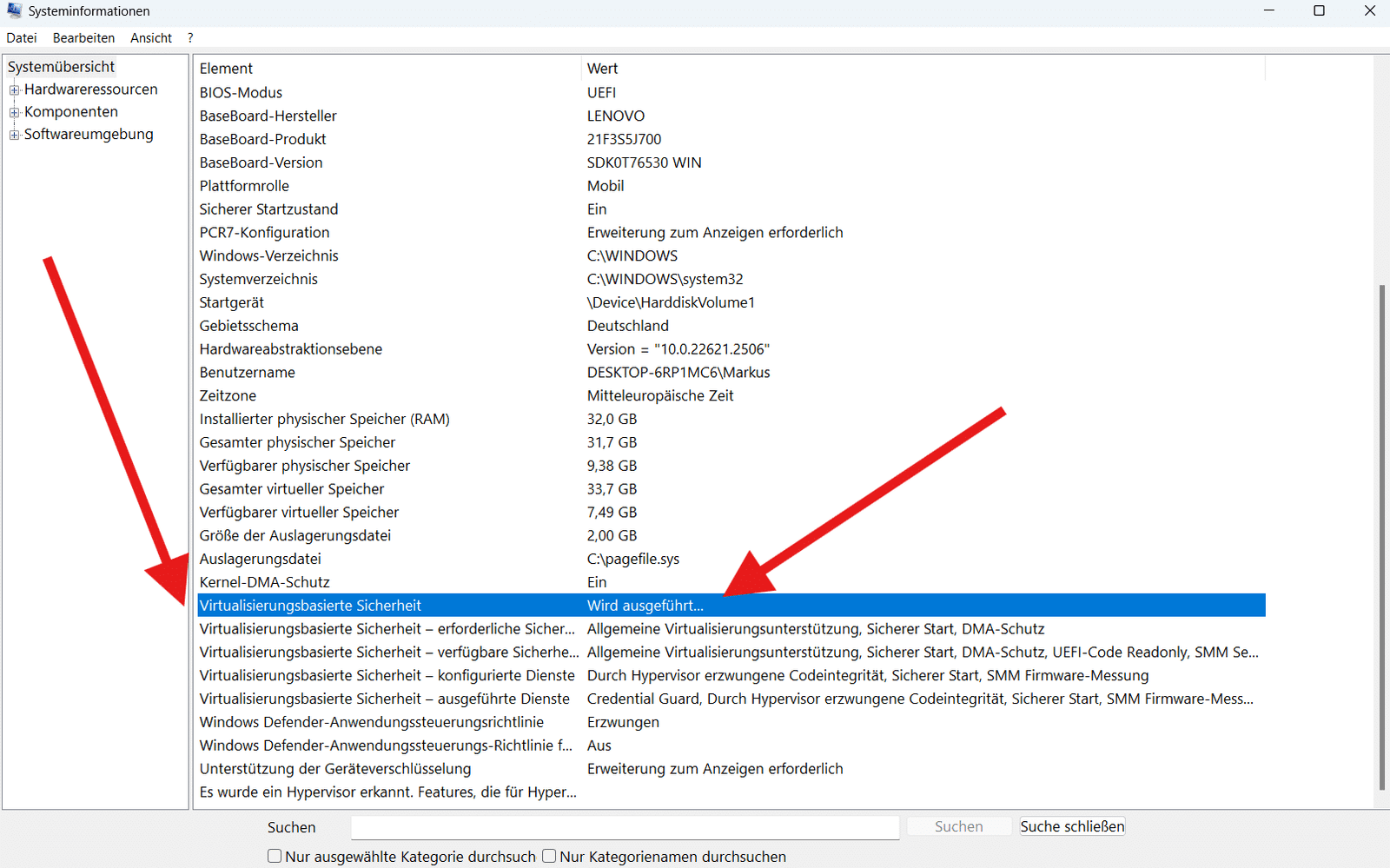
Task: Open the Datei menu
Action: [21, 37]
